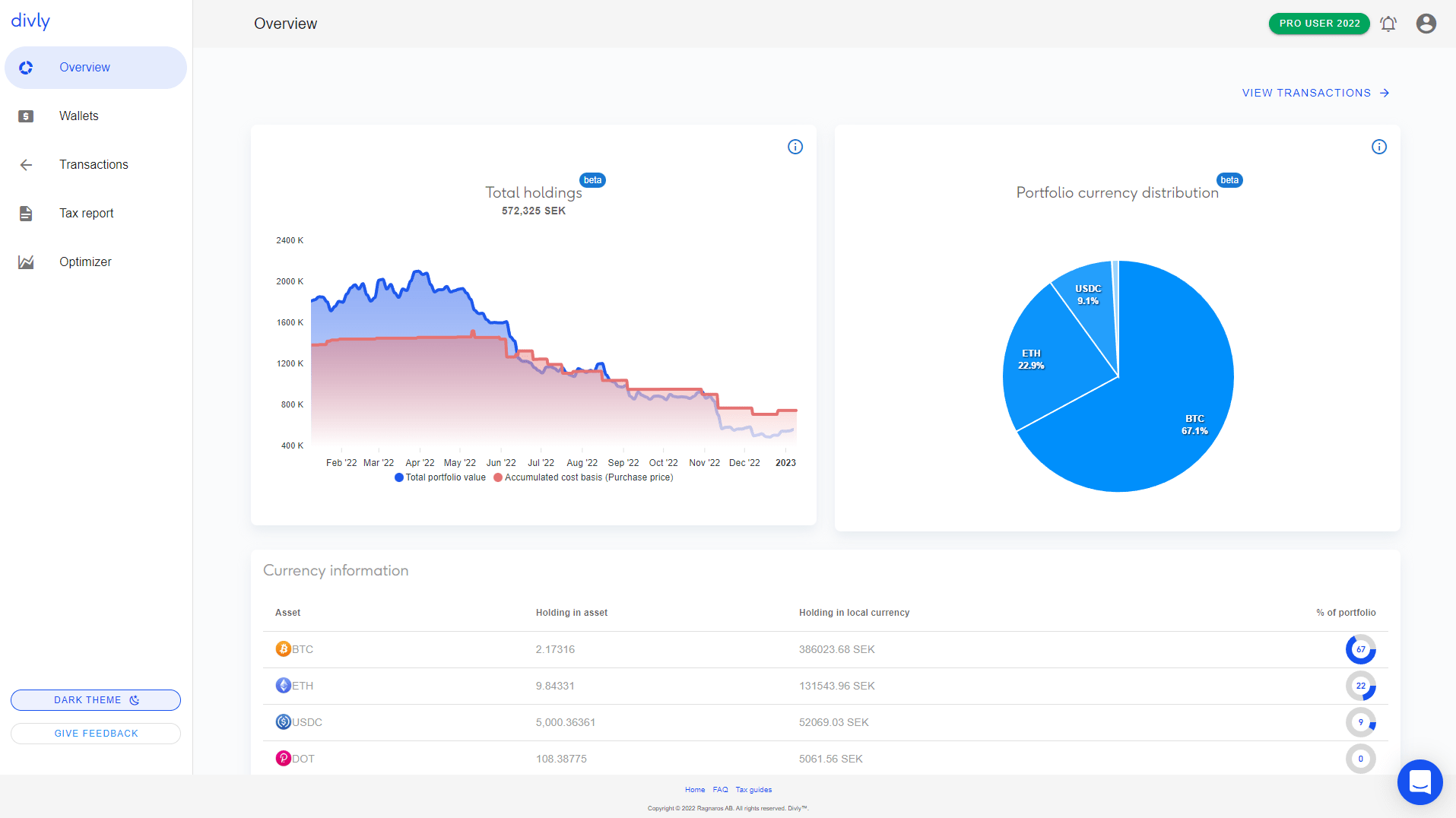
Task: Click the Polkadot icon in DOT row
Action: coord(283,759)
